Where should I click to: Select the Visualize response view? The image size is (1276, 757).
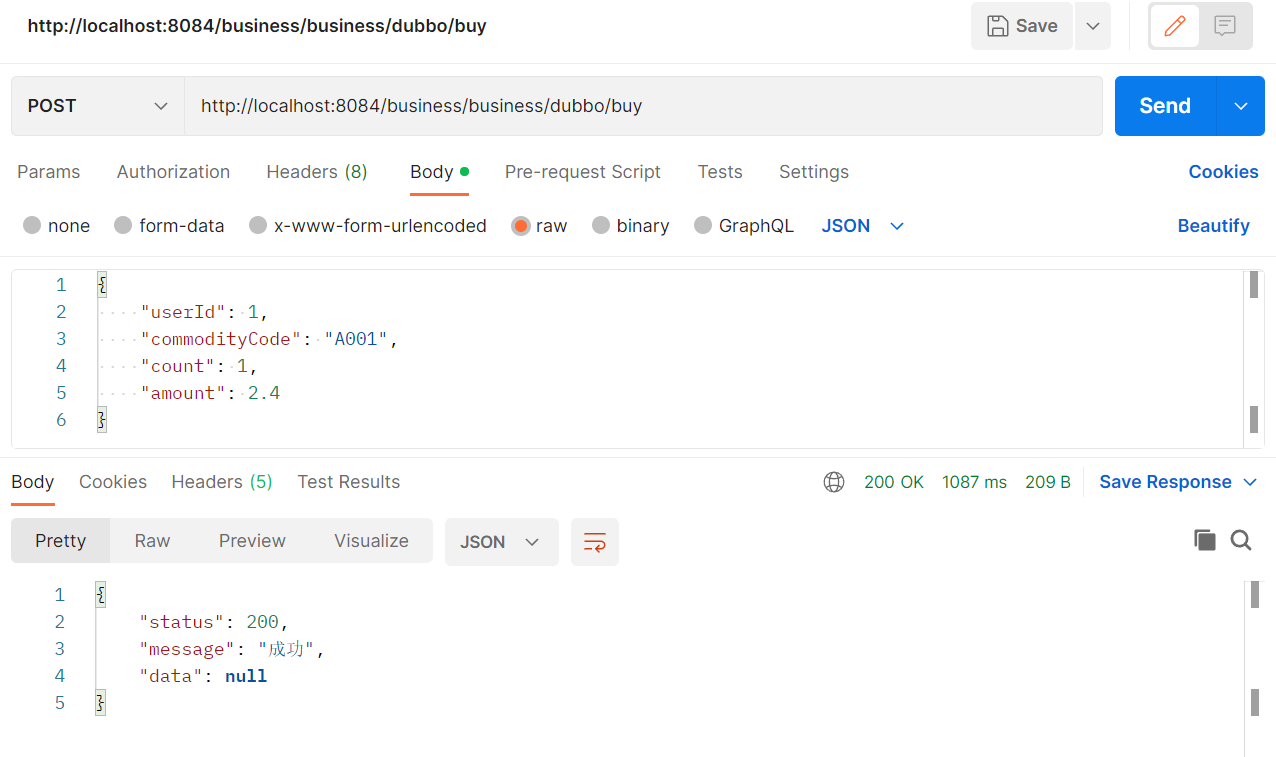click(x=372, y=541)
